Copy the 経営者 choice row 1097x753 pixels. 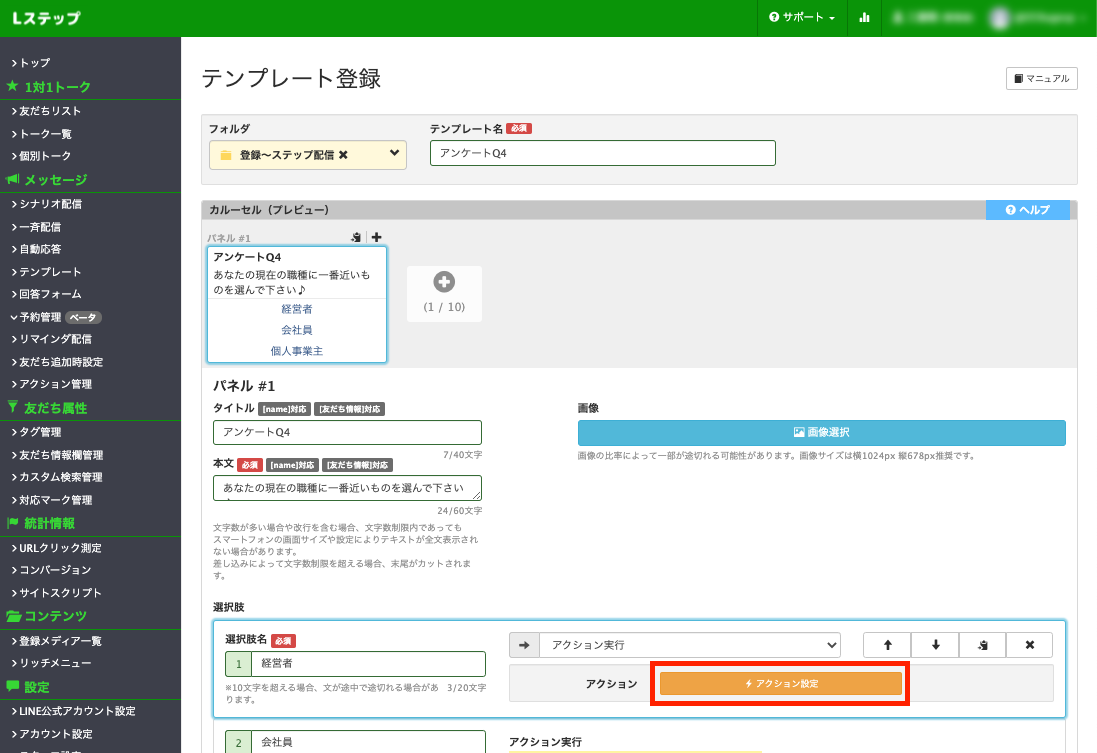(982, 645)
